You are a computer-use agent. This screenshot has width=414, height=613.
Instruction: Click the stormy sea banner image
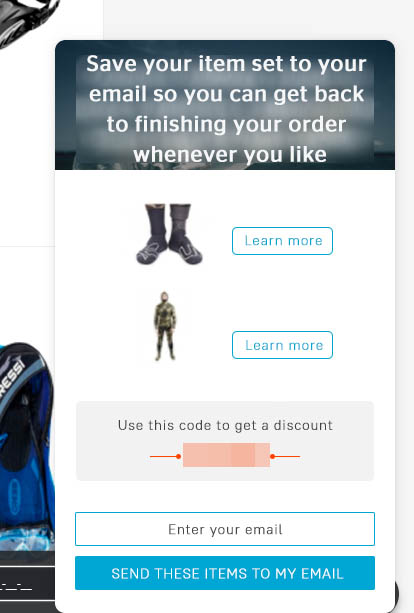[x=225, y=105]
